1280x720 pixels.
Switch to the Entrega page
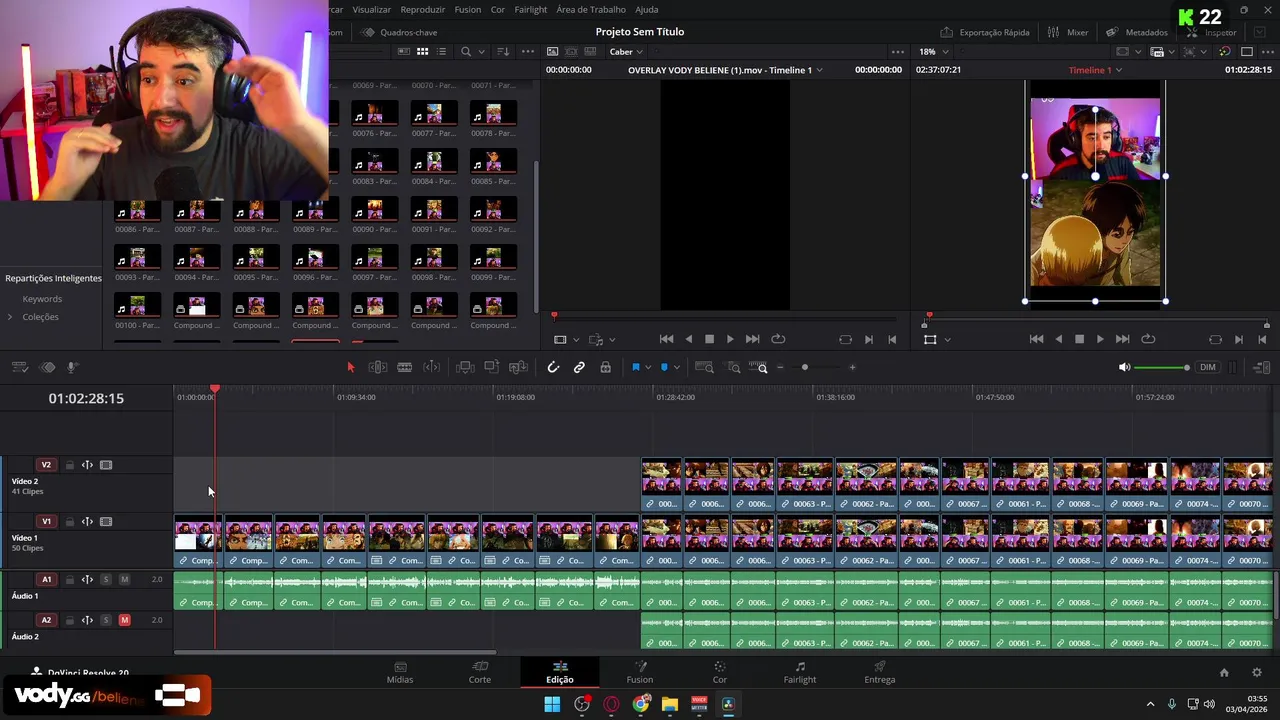[880, 672]
